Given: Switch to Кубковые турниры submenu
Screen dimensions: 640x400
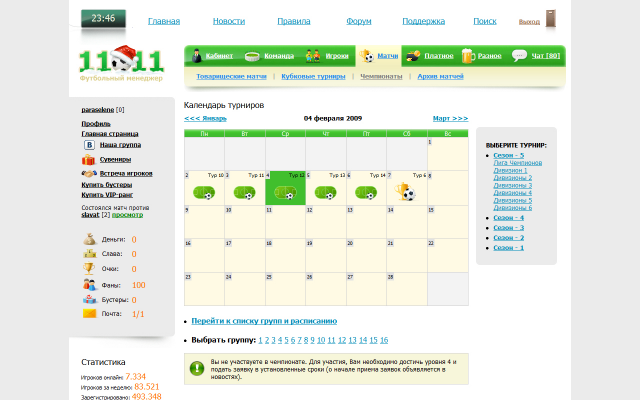Looking at the screenshot, I should [x=313, y=76].
